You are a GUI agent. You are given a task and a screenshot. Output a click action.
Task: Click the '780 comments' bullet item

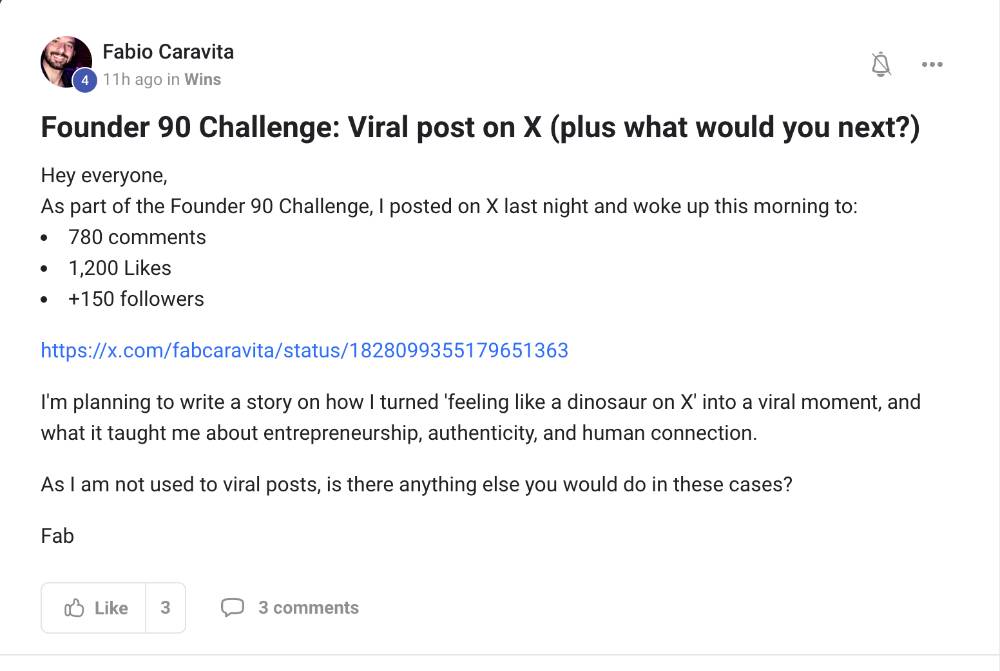tap(137, 237)
